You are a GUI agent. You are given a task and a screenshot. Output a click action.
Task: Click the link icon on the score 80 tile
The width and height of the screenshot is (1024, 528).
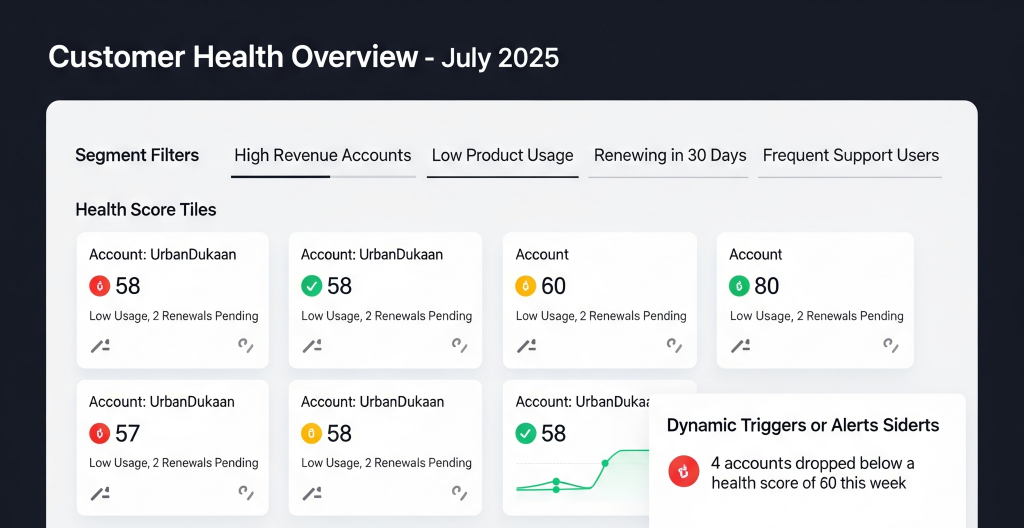[890, 346]
